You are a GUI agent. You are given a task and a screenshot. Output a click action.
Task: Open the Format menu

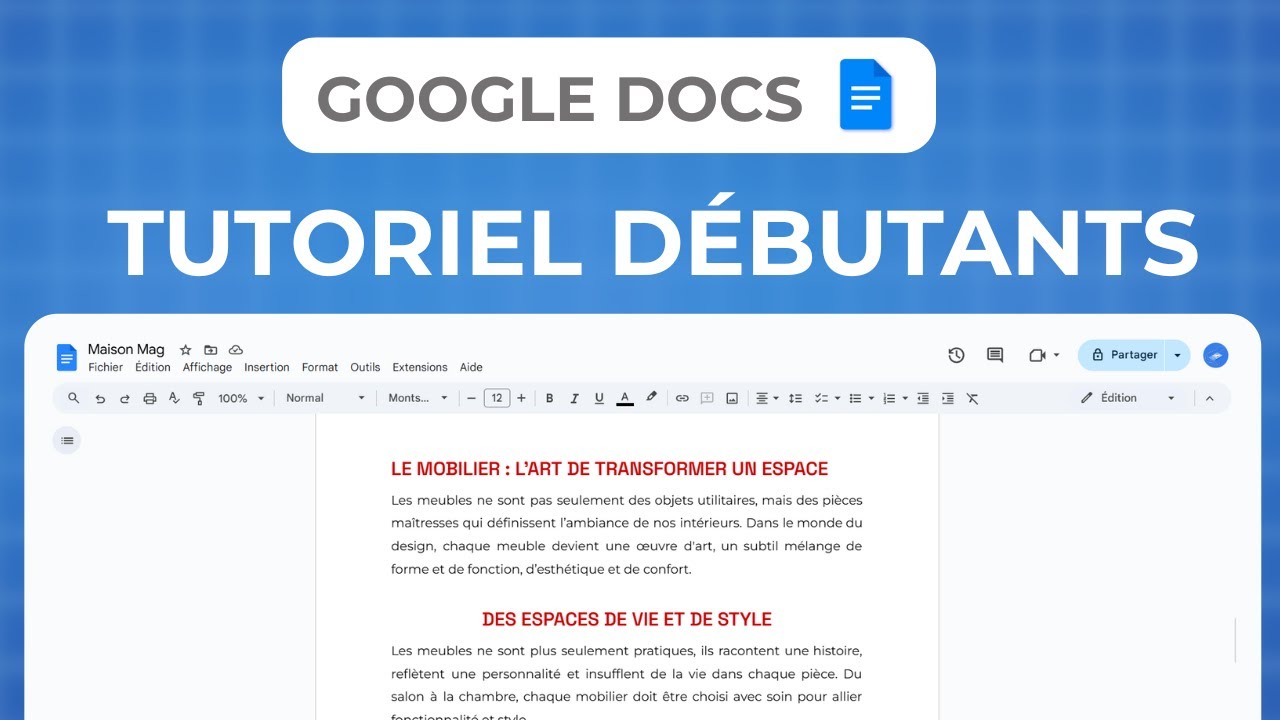(x=320, y=367)
